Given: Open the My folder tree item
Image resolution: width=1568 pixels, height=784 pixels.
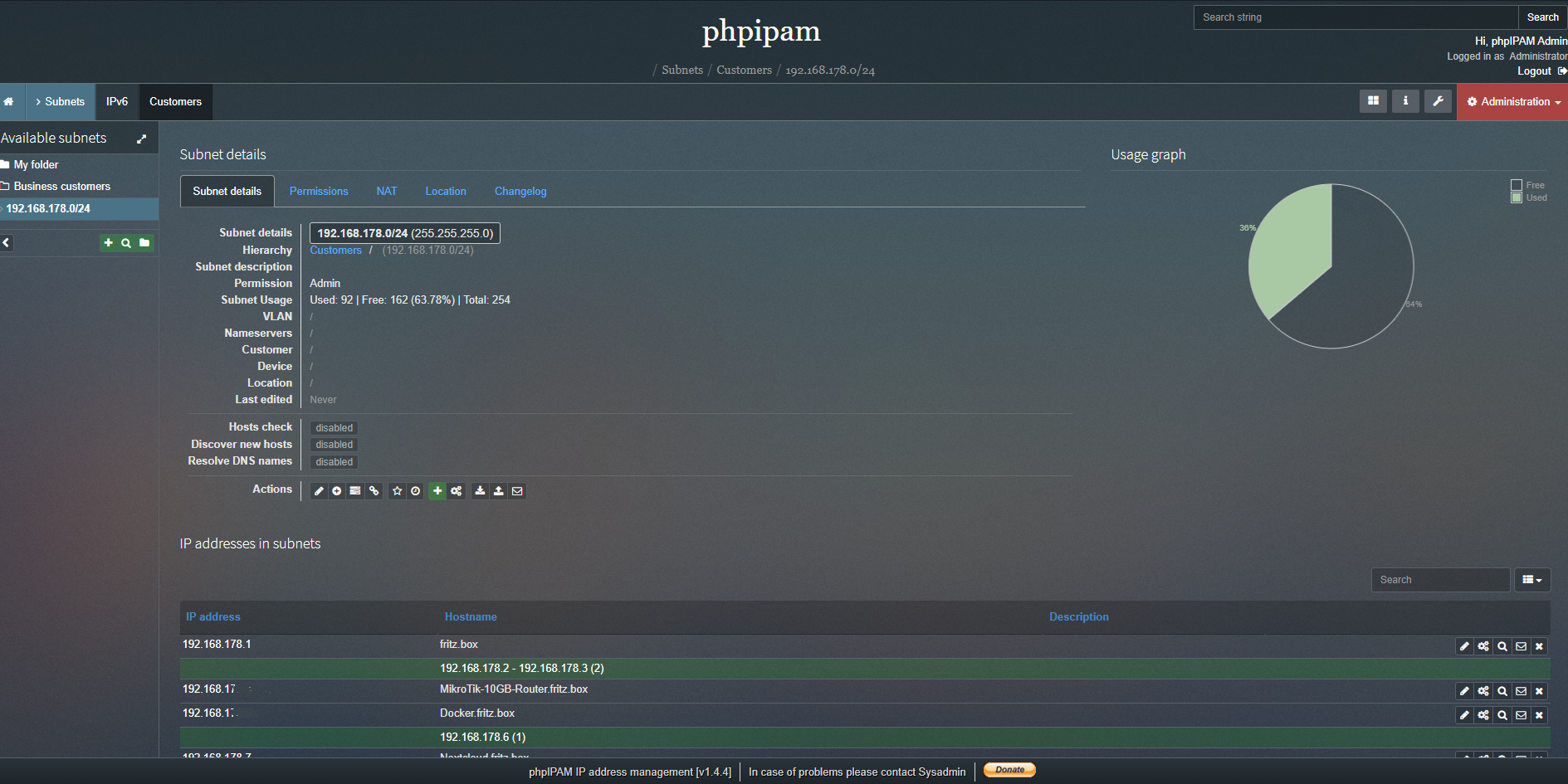Looking at the screenshot, I should point(36,165).
